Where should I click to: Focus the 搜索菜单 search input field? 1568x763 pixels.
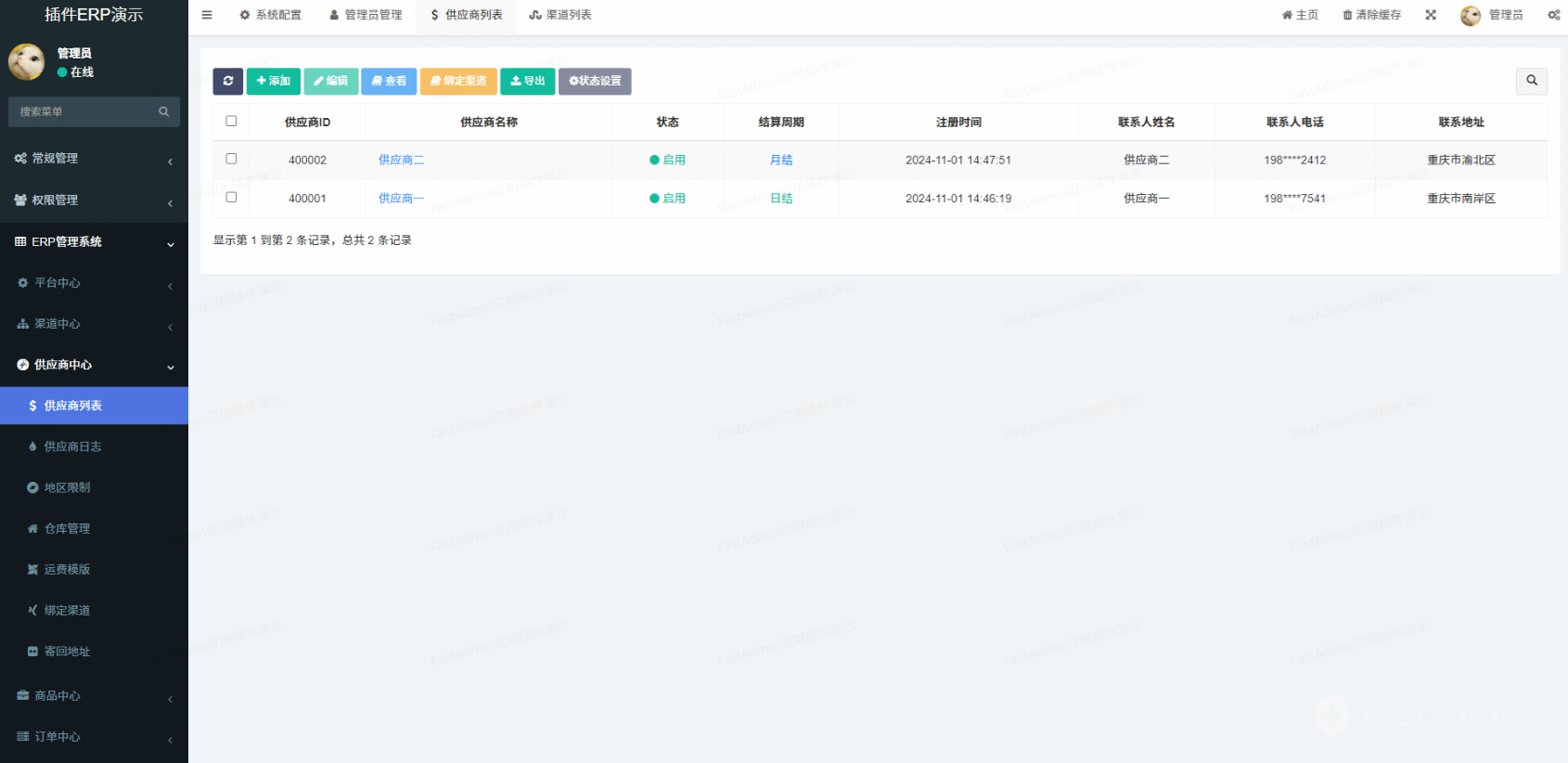(x=84, y=111)
